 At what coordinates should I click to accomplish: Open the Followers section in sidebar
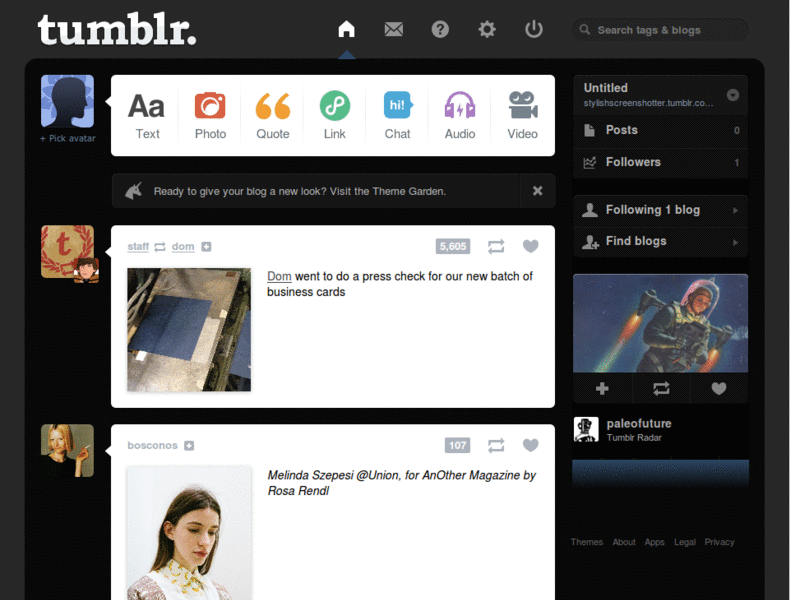661,162
